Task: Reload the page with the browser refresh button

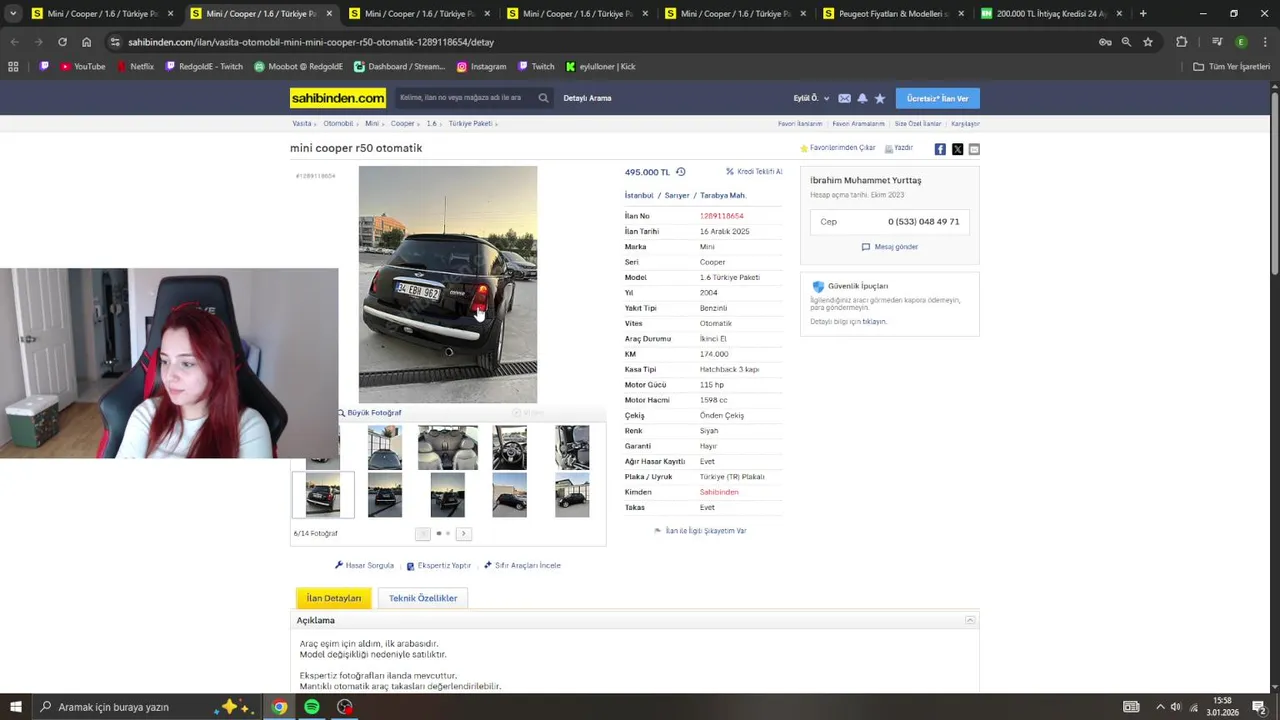Action: 62,42
